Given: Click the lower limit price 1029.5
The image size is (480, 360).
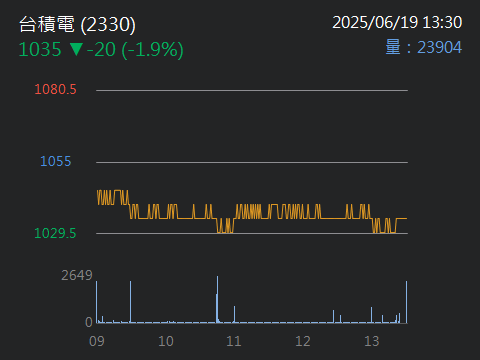Looking at the screenshot, I should click(55, 233).
